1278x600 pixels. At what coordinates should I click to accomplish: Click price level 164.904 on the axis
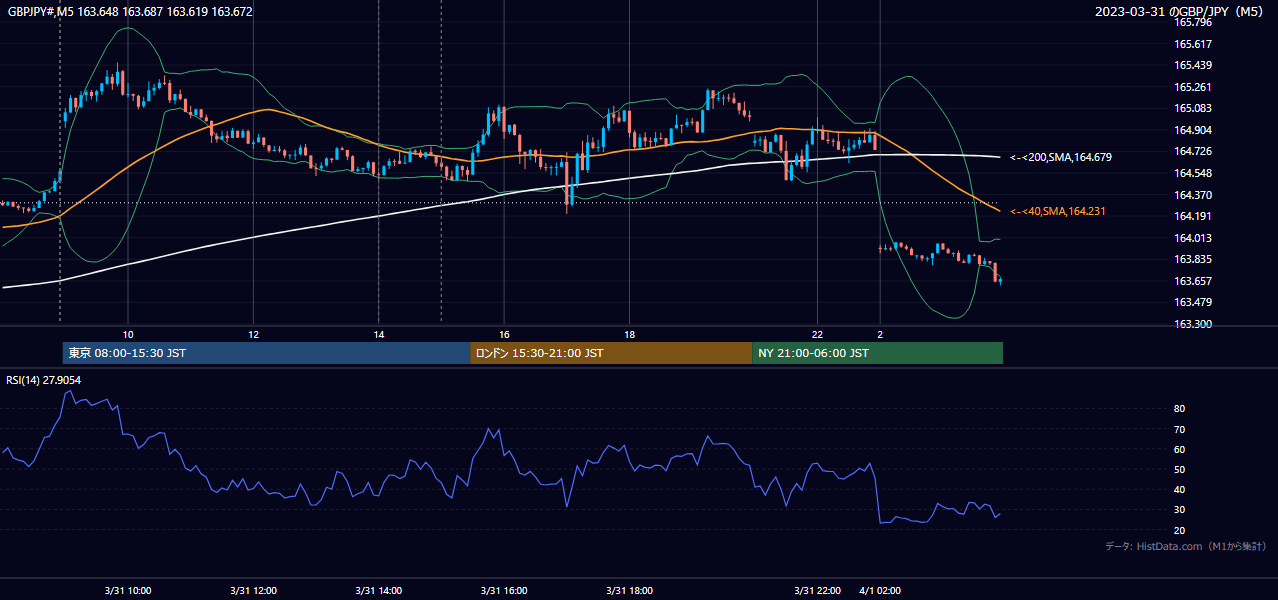[1192, 130]
